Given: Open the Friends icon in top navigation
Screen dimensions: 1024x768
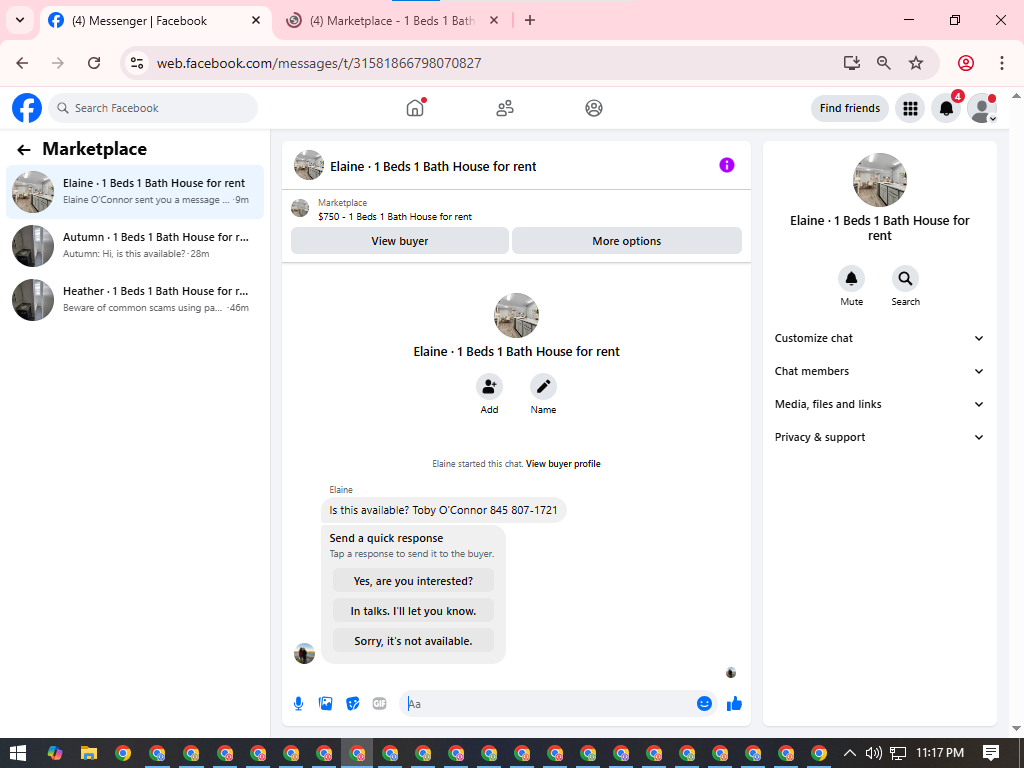Looking at the screenshot, I should point(505,108).
